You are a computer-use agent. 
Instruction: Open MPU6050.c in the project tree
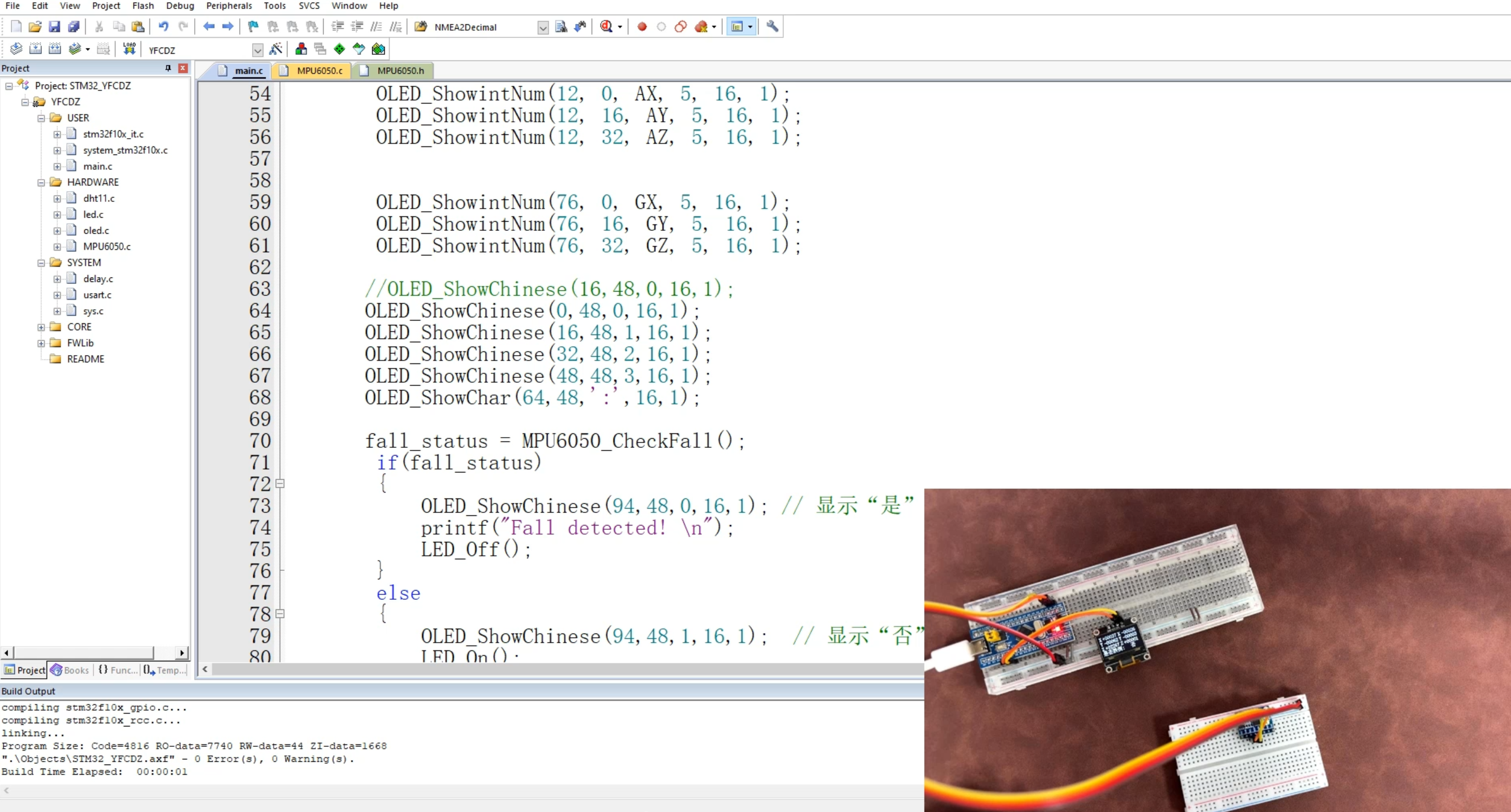click(x=107, y=247)
